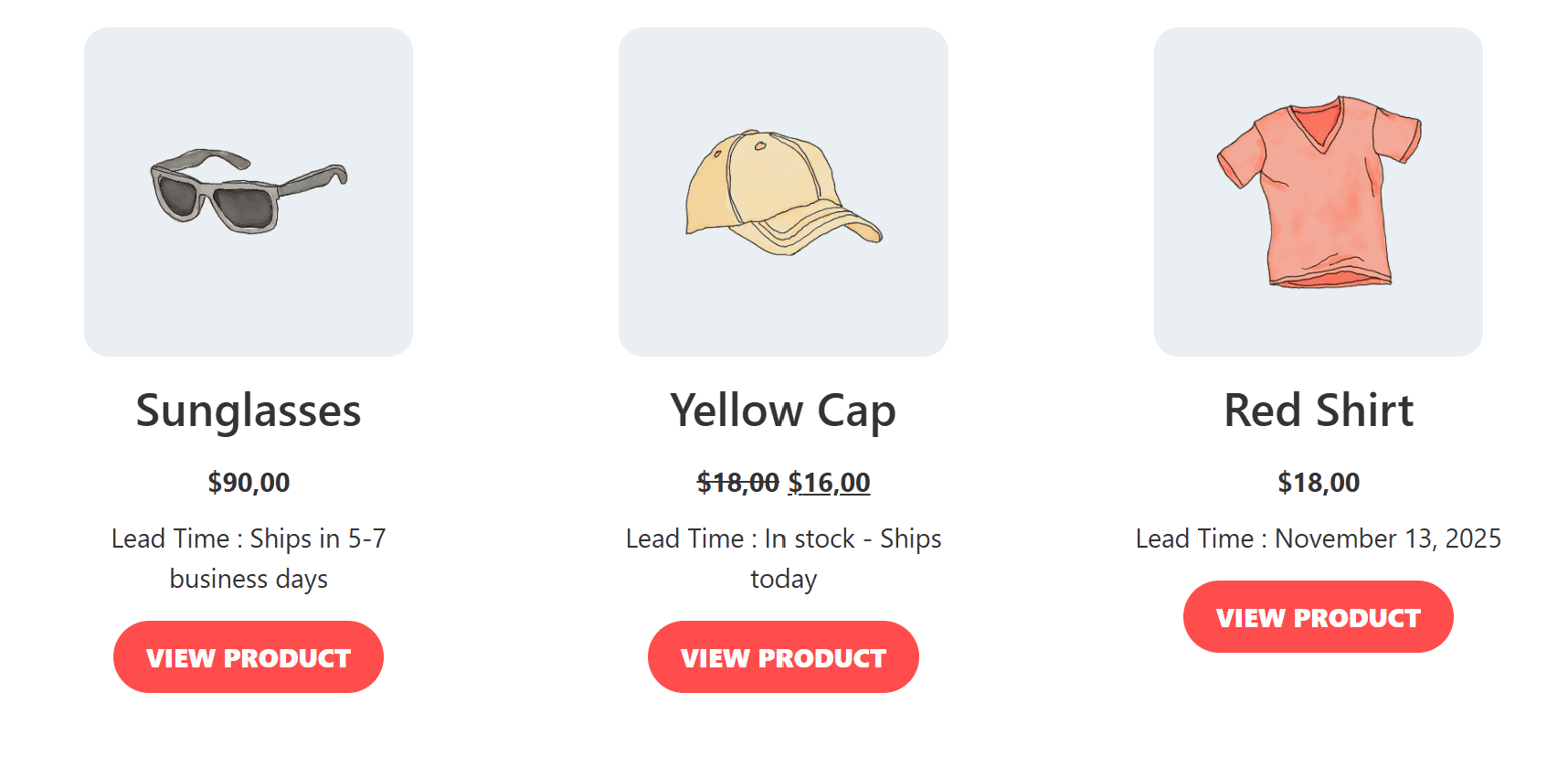Click the 'Ships today' text under Yellow Cap
The width and height of the screenshot is (1568, 757).
pos(783,579)
